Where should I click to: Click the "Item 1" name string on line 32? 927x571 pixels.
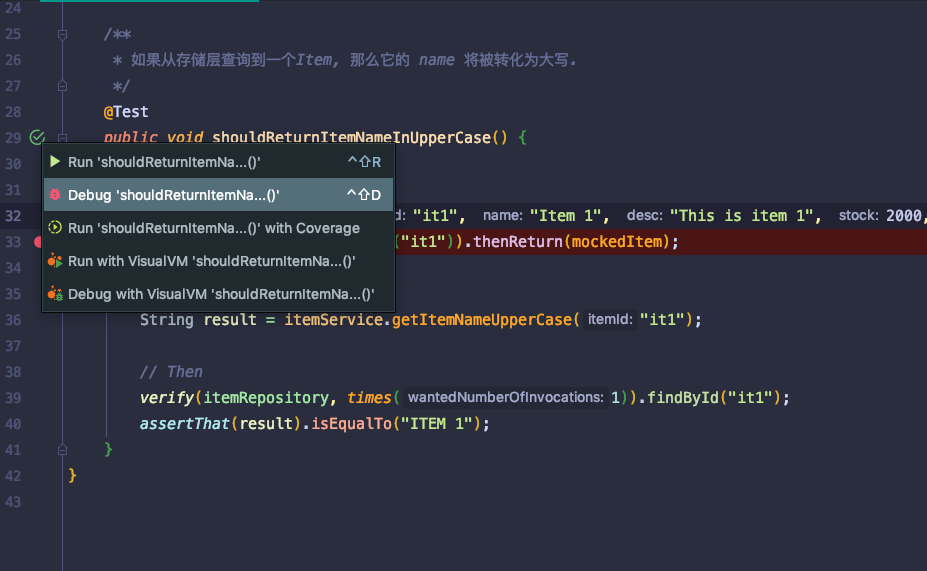pos(565,216)
